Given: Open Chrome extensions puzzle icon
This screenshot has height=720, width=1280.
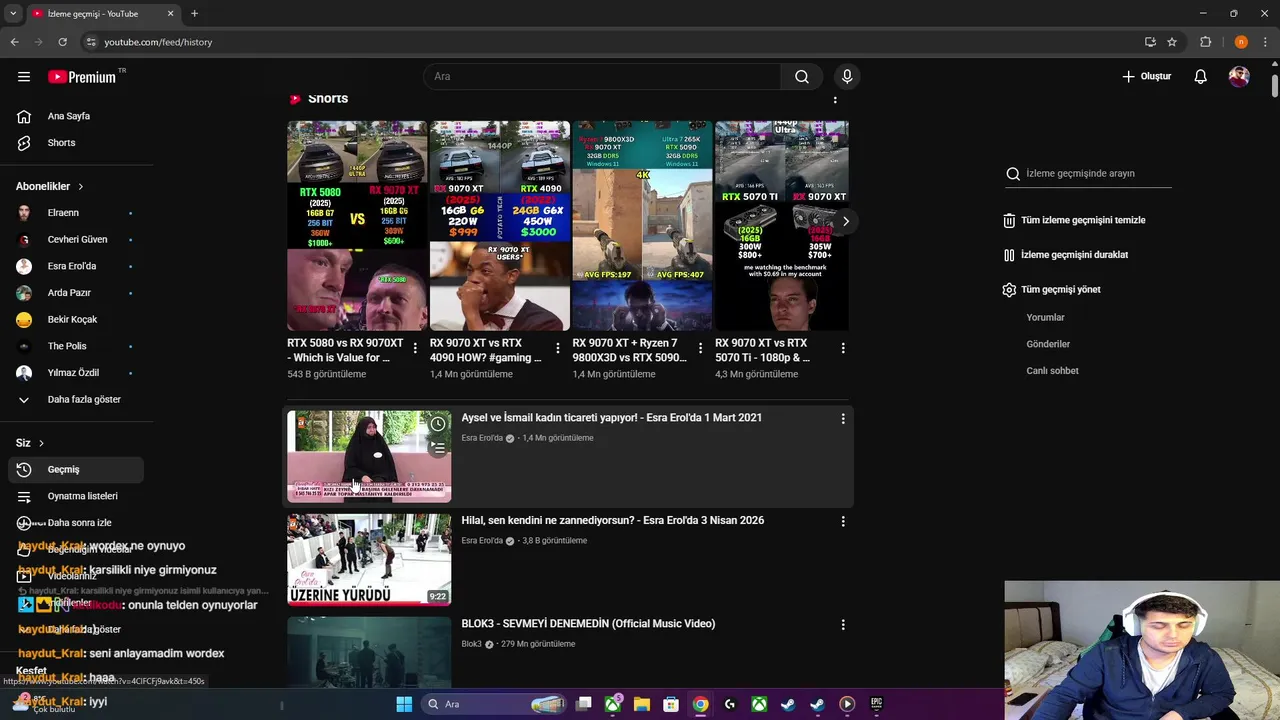Looking at the screenshot, I should 1206,42.
